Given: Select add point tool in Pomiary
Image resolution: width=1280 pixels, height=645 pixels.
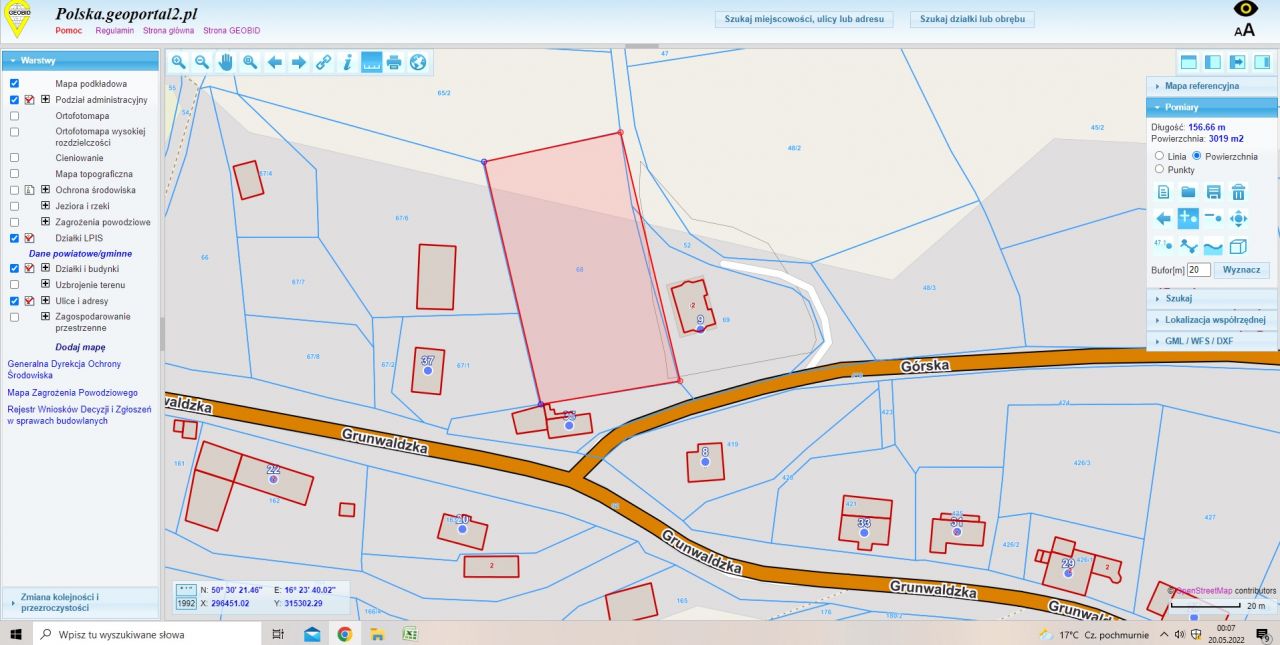Looking at the screenshot, I should (1188, 218).
